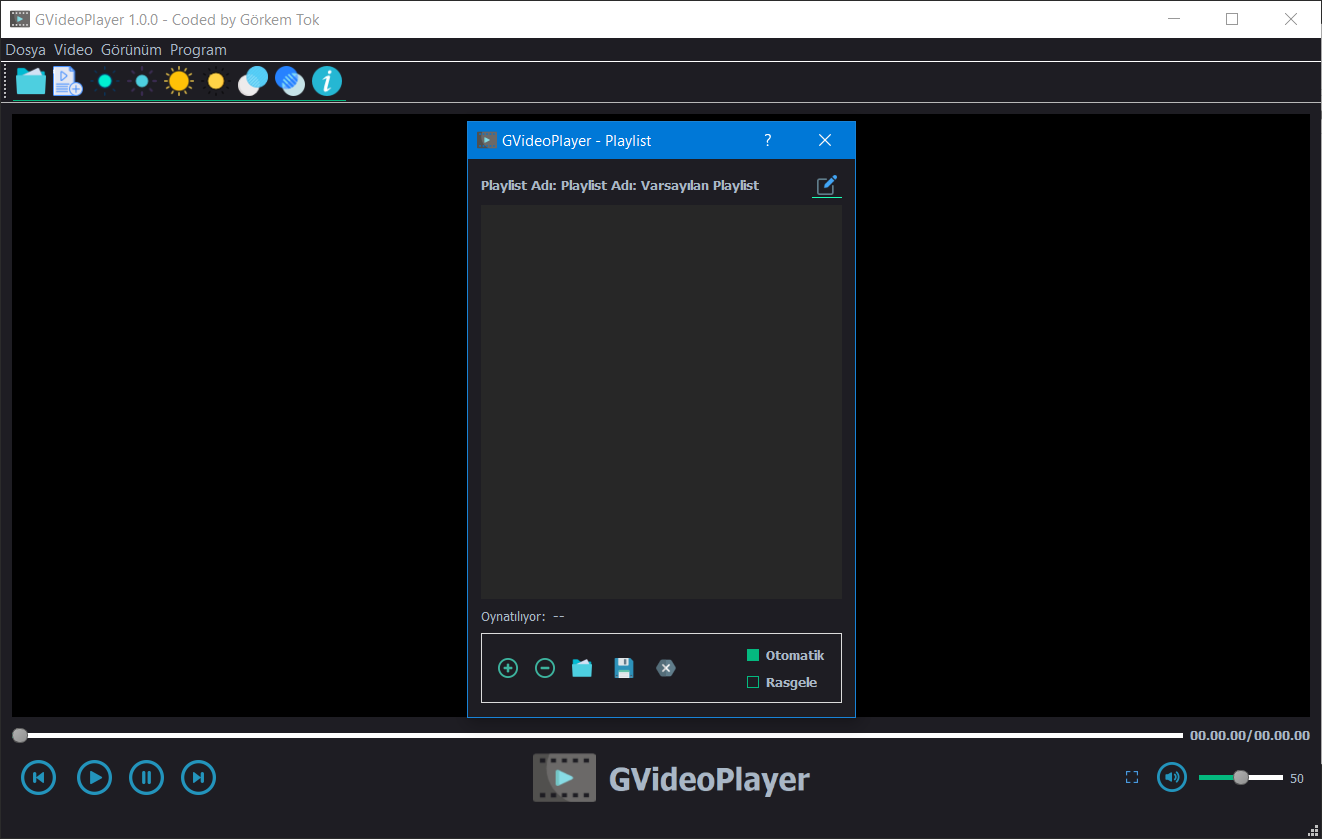The width and height of the screenshot is (1322, 839).
Task: Remove item using the minus circle icon
Action: 545,668
